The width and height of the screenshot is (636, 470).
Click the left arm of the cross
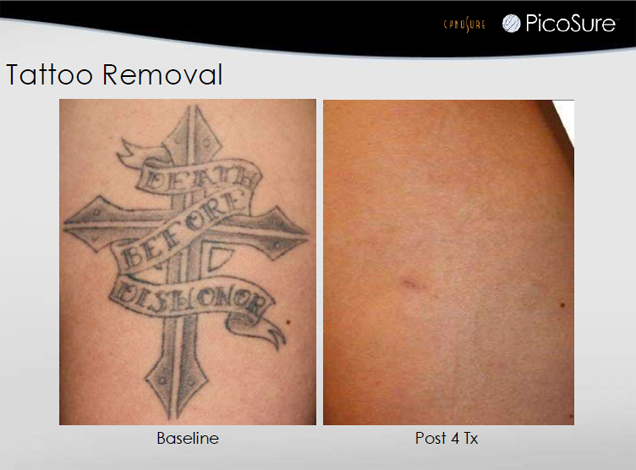click(99, 223)
